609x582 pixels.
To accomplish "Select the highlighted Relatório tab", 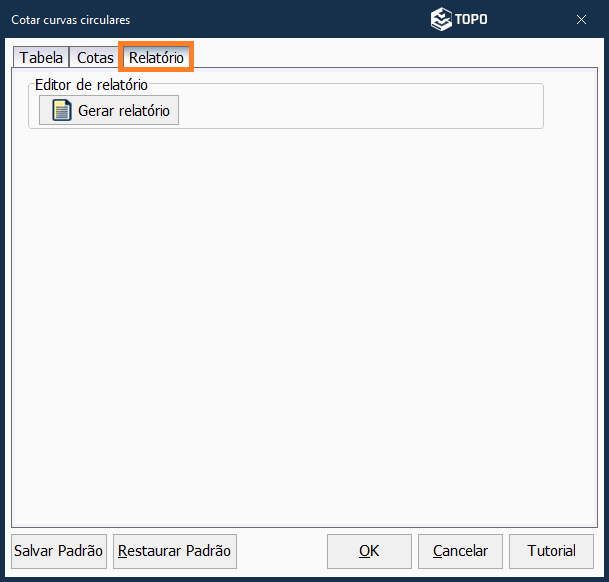I will click(156, 58).
